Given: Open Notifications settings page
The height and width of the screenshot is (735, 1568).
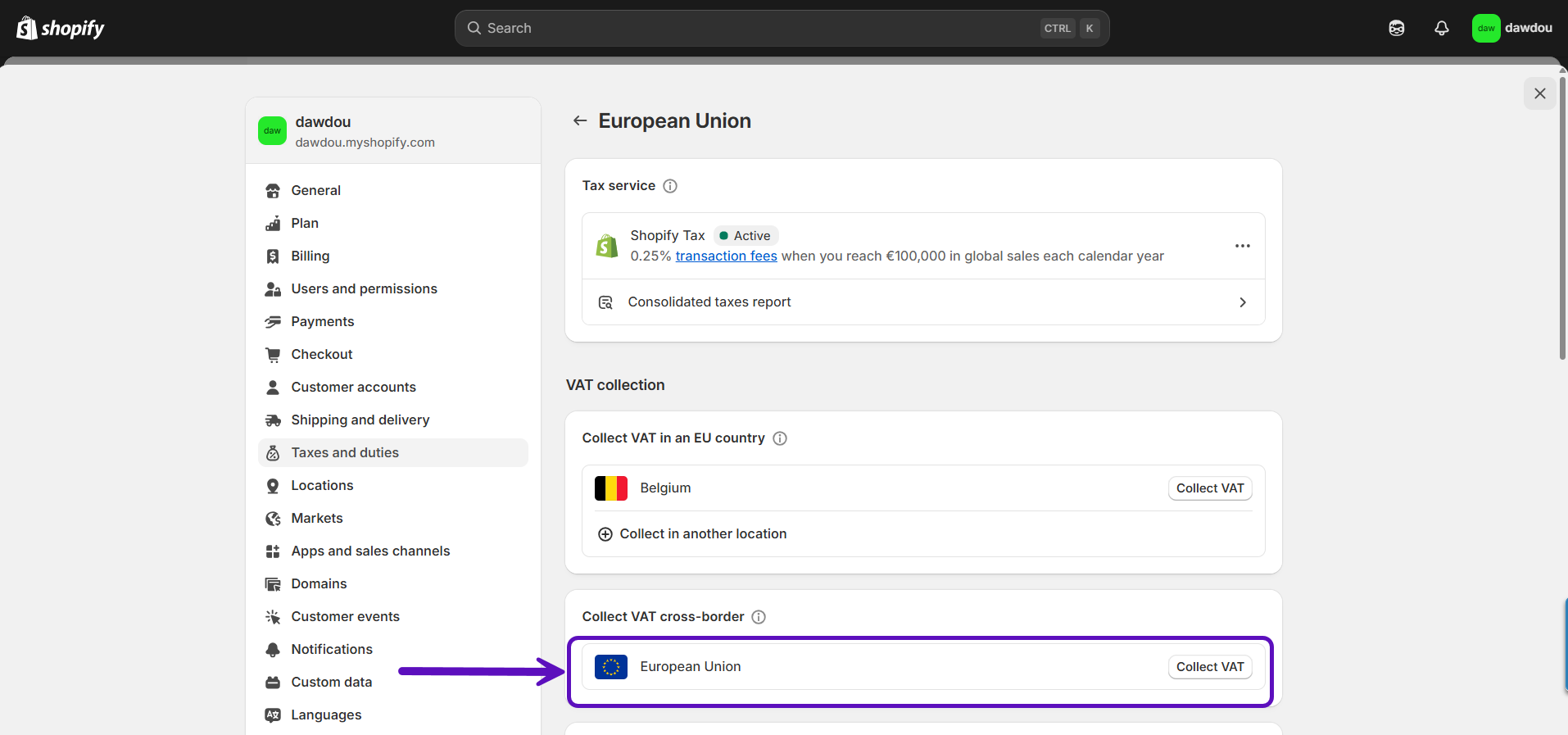Looking at the screenshot, I should 331,649.
